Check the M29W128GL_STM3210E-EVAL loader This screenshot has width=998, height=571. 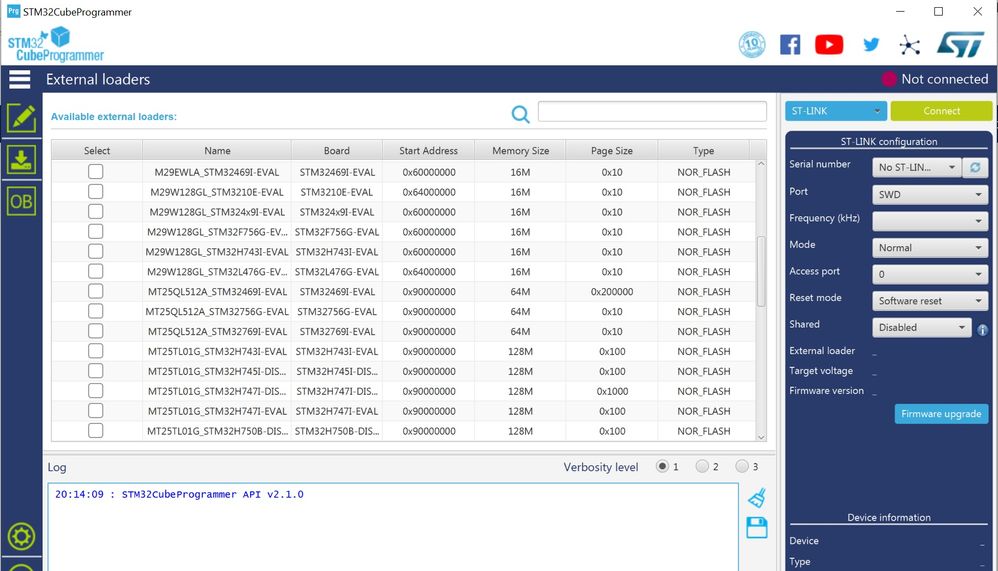tap(95, 192)
